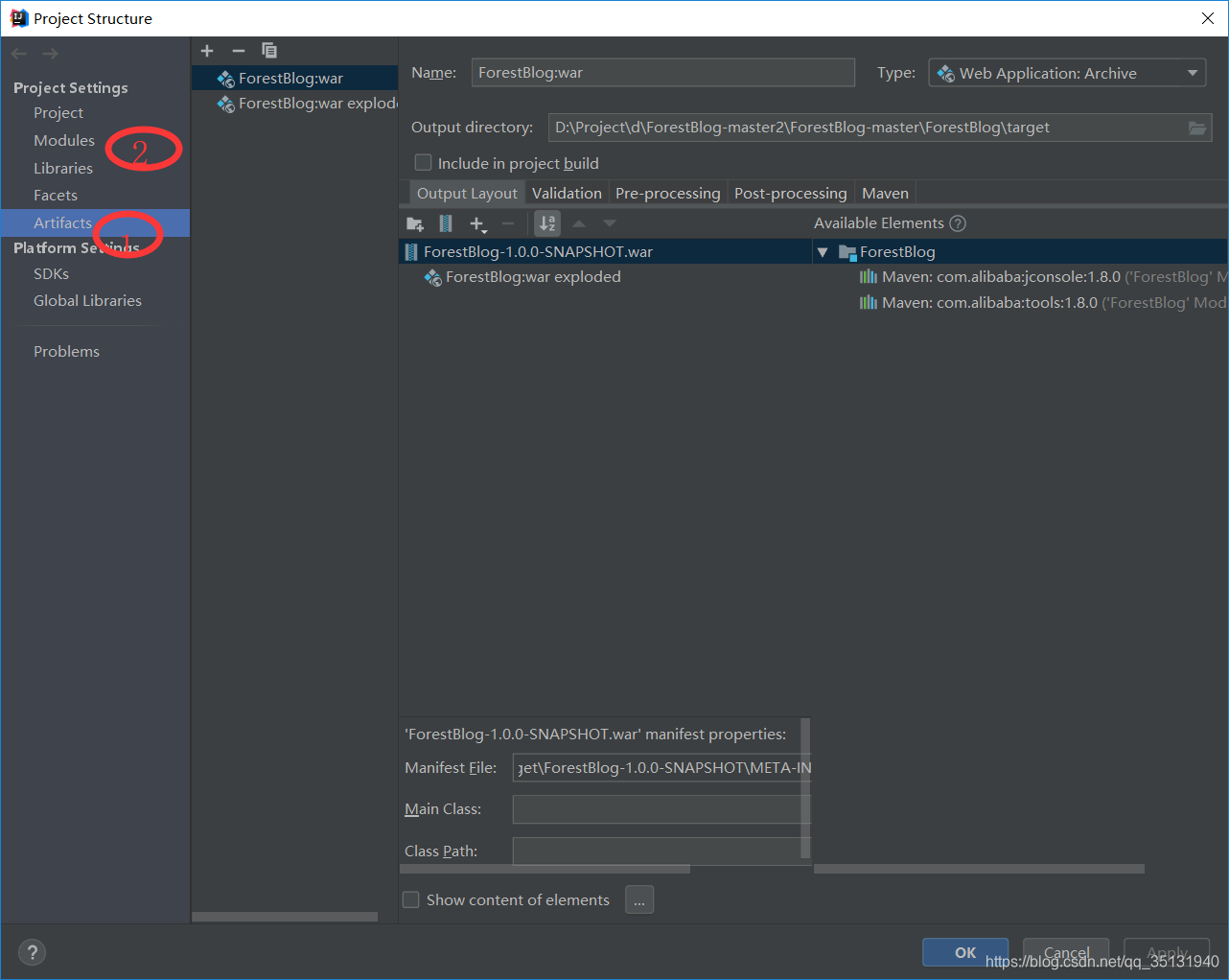
Task: Create directory in output layout
Action: tap(415, 223)
